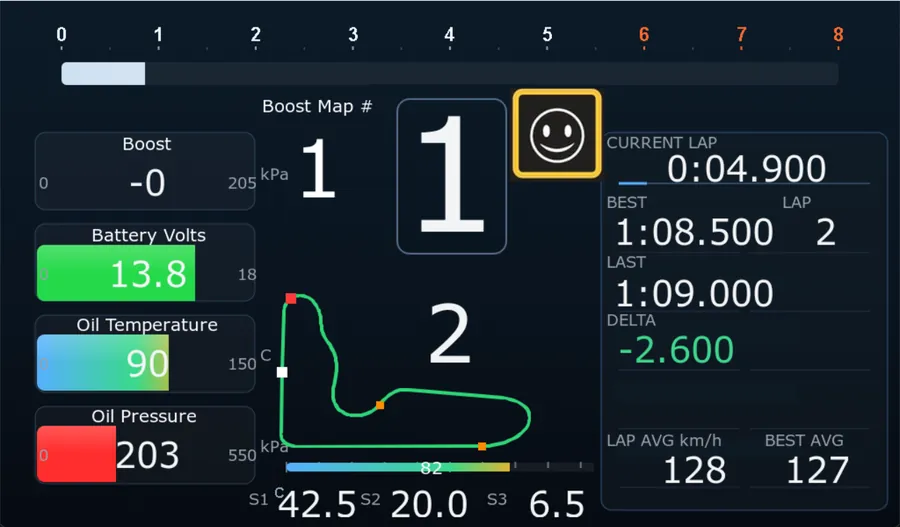Click the Boost max value 205

pos(242,183)
